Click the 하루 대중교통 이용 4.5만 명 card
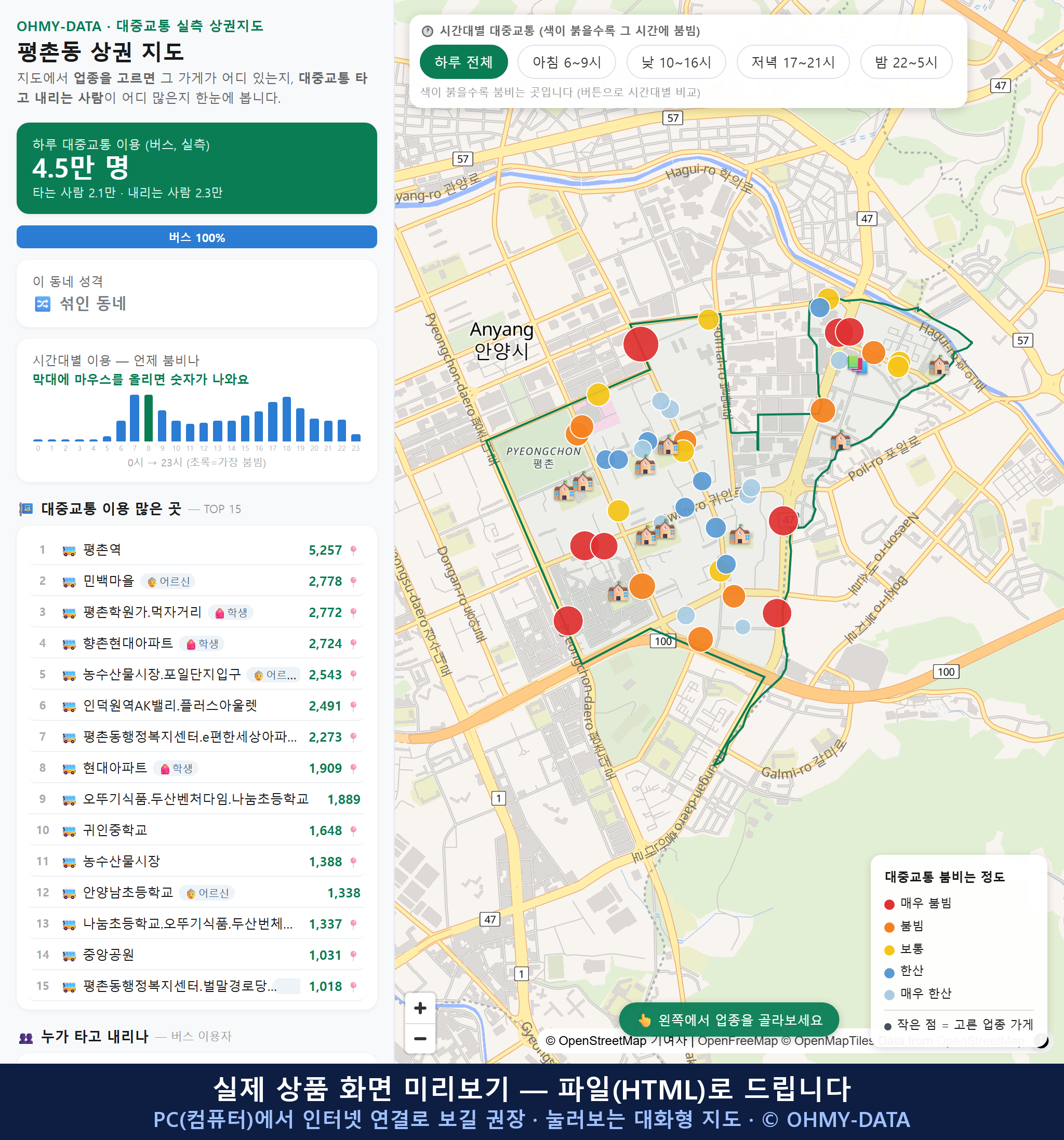This screenshot has width=1064, height=1140. tap(197, 168)
